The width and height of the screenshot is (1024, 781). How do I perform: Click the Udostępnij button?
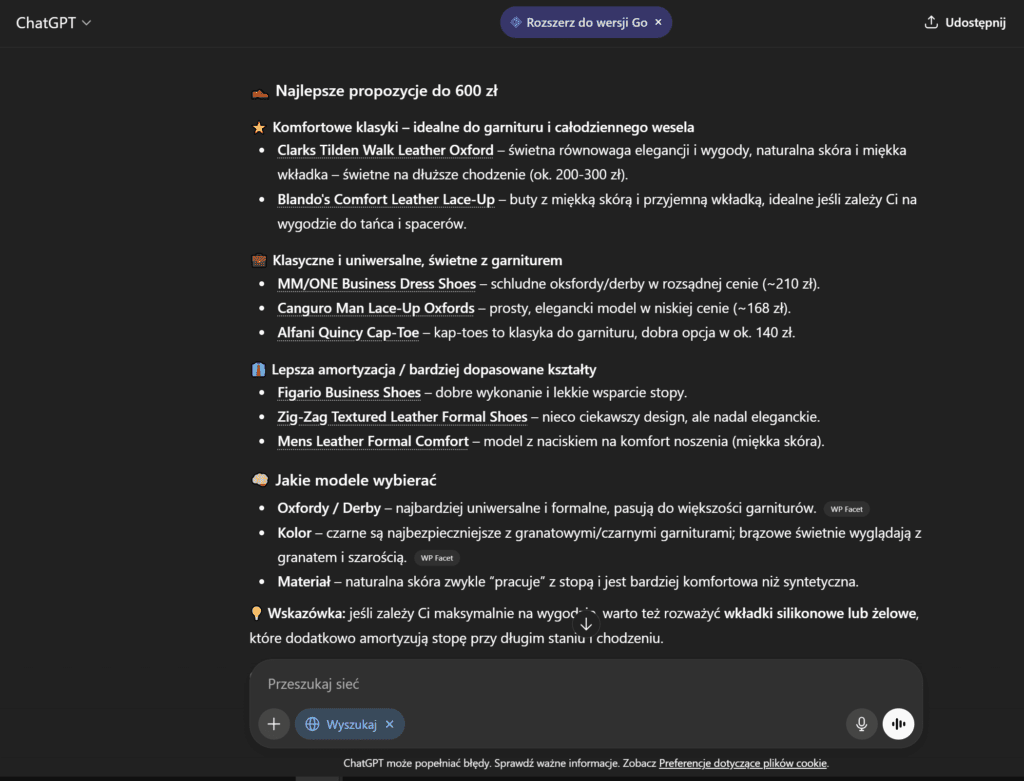[963, 21]
